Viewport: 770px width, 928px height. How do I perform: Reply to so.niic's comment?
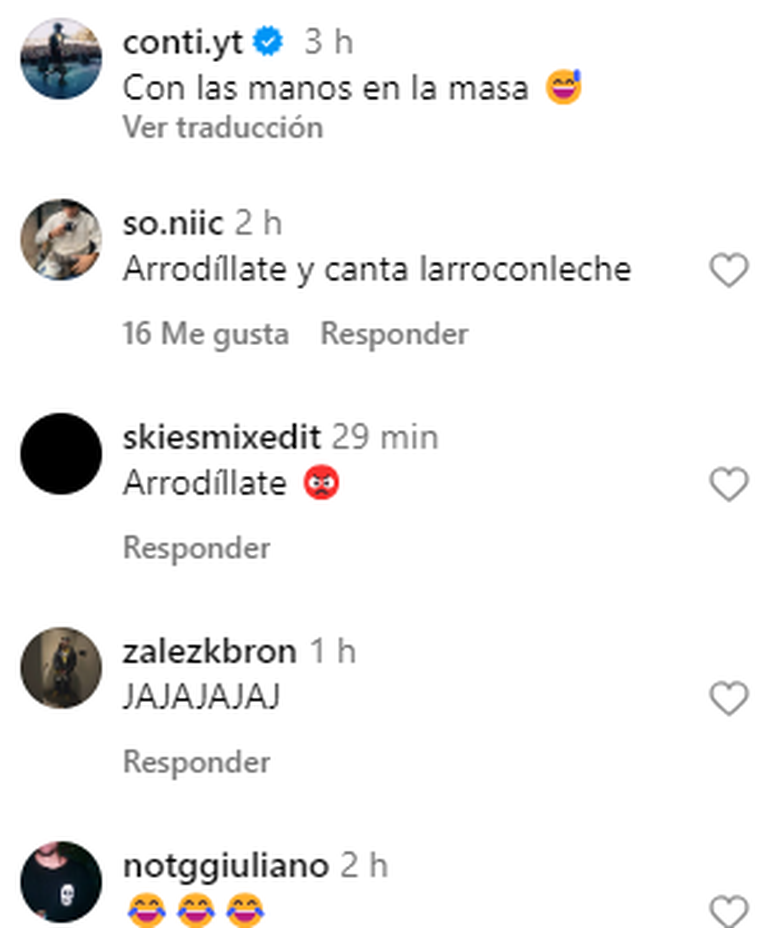394,334
